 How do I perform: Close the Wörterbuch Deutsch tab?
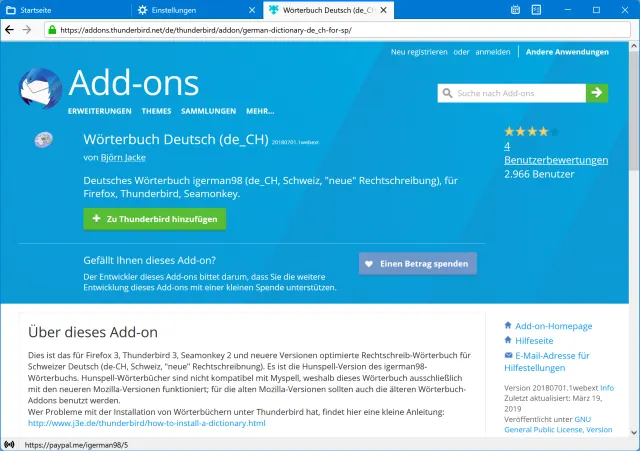click(383, 10)
